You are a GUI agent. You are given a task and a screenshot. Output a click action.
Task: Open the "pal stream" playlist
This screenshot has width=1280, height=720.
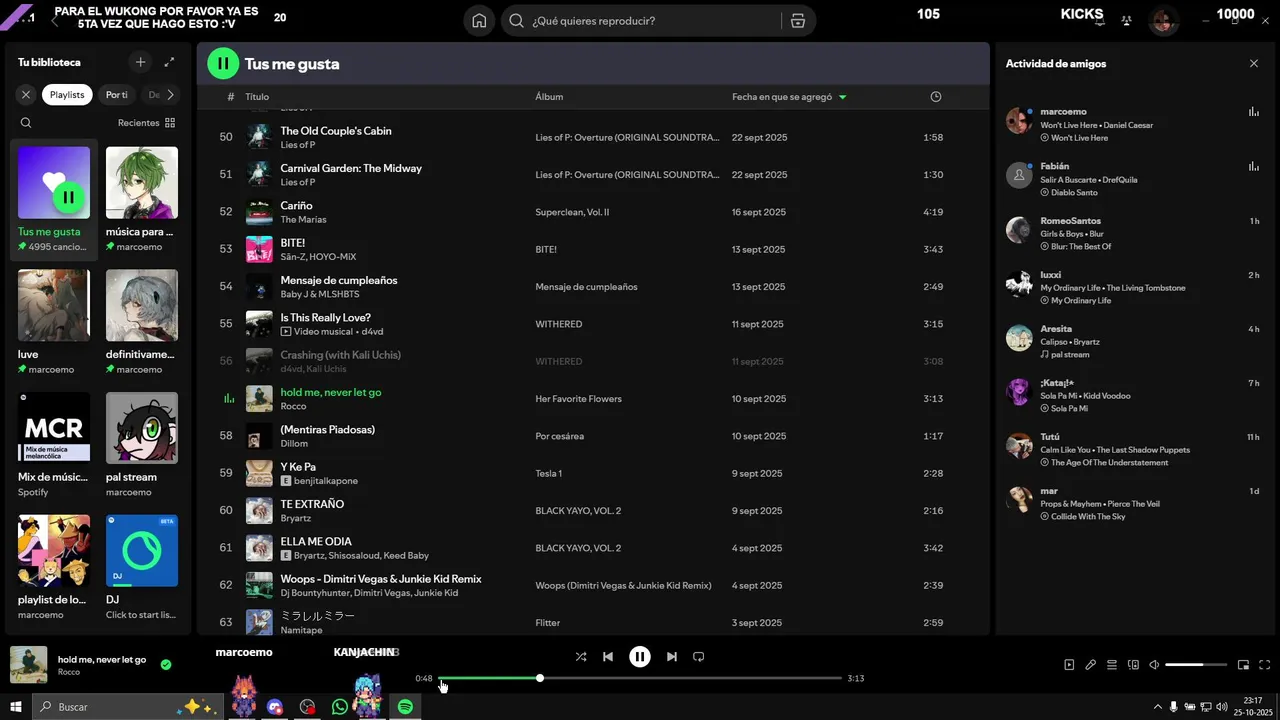(142, 428)
